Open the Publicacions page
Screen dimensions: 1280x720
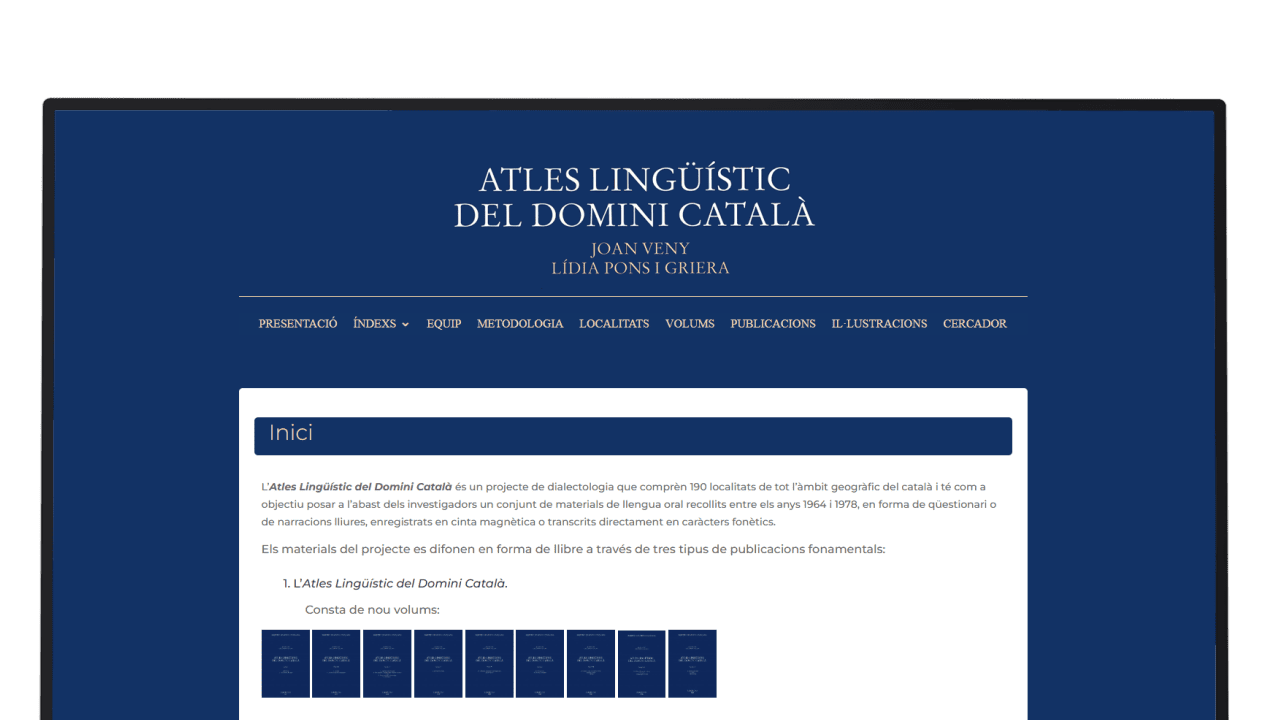(773, 324)
